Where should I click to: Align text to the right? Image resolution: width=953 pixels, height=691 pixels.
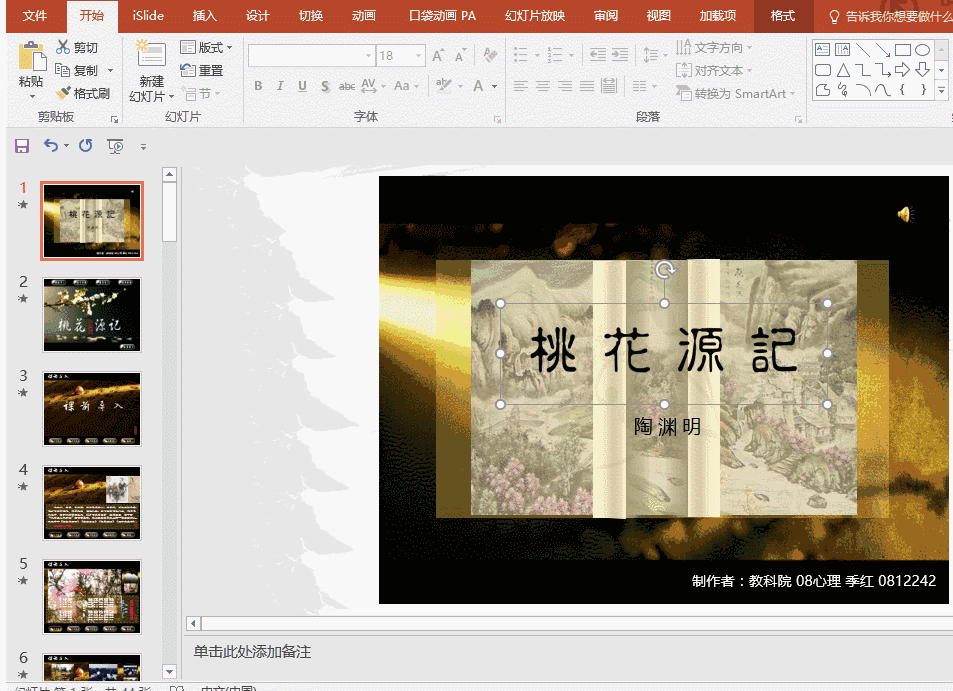pos(565,86)
